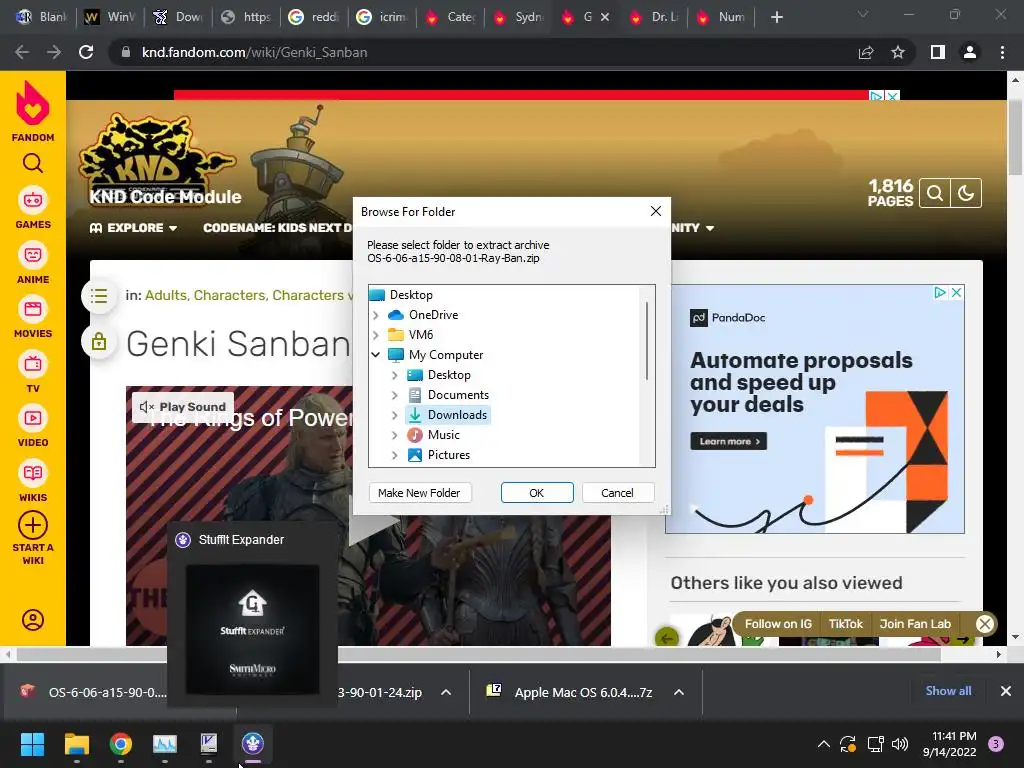The width and height of the screenshot is (1024, 768).
Task: Open the Games section icon
Action: 33,200
